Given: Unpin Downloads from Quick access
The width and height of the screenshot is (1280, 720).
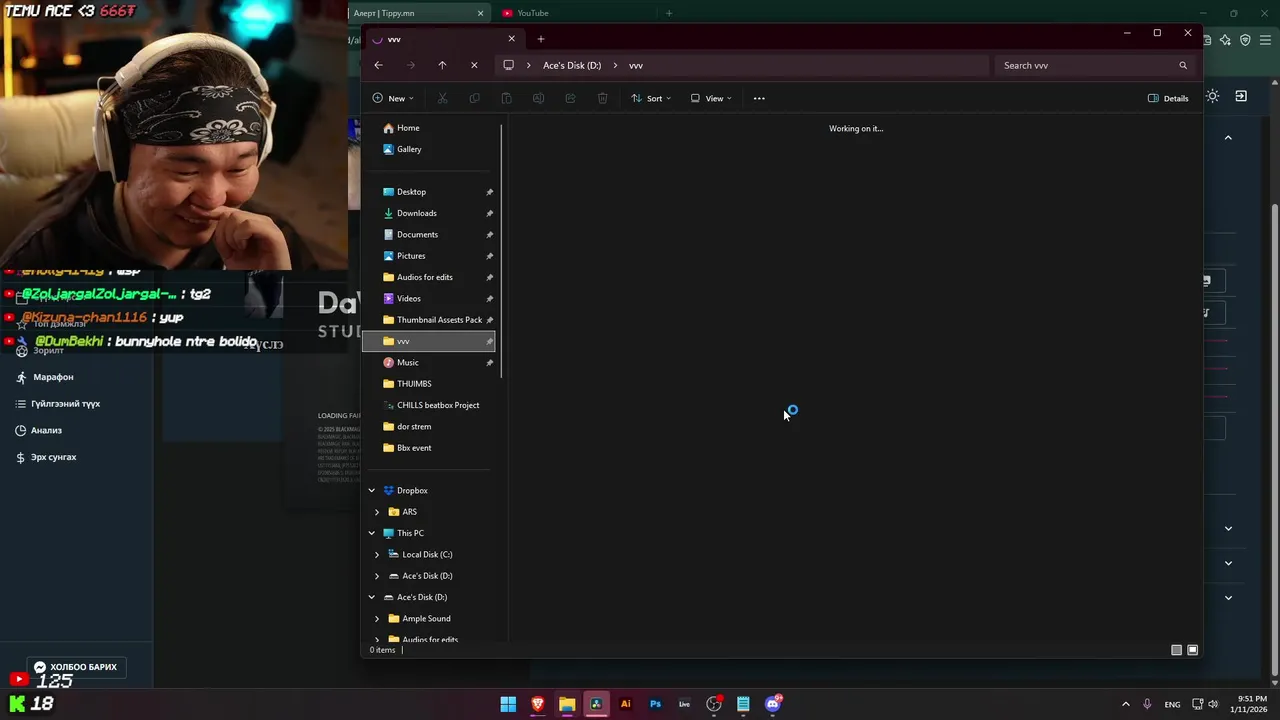Looking at the screenshot, I should tap(489, 213).
